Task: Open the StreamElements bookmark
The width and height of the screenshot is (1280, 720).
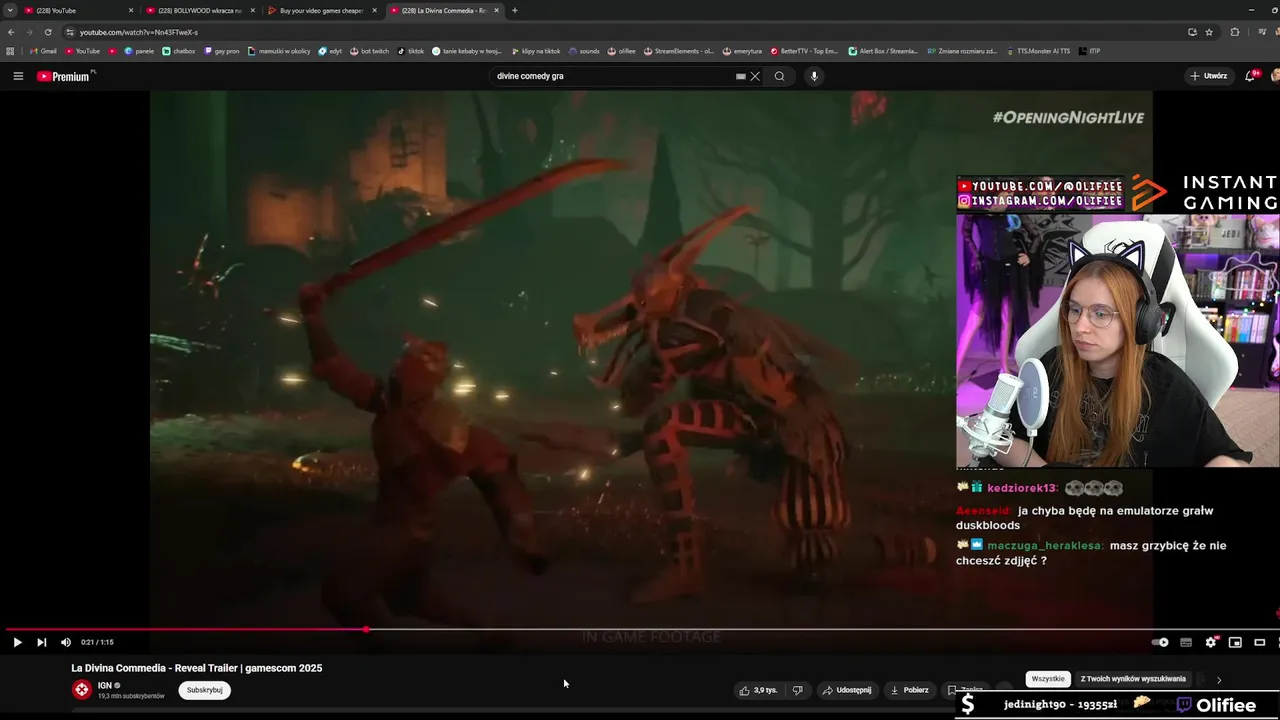Action: click(679, 51)
